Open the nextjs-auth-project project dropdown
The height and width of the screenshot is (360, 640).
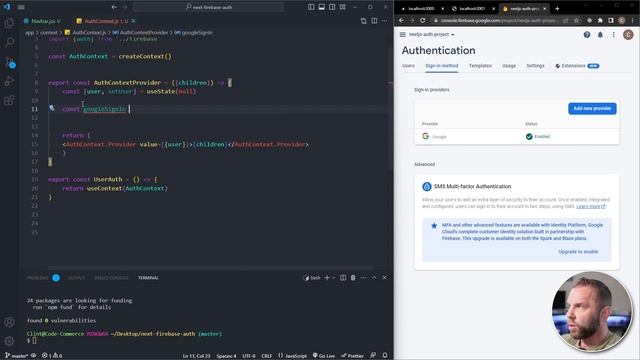432,35
